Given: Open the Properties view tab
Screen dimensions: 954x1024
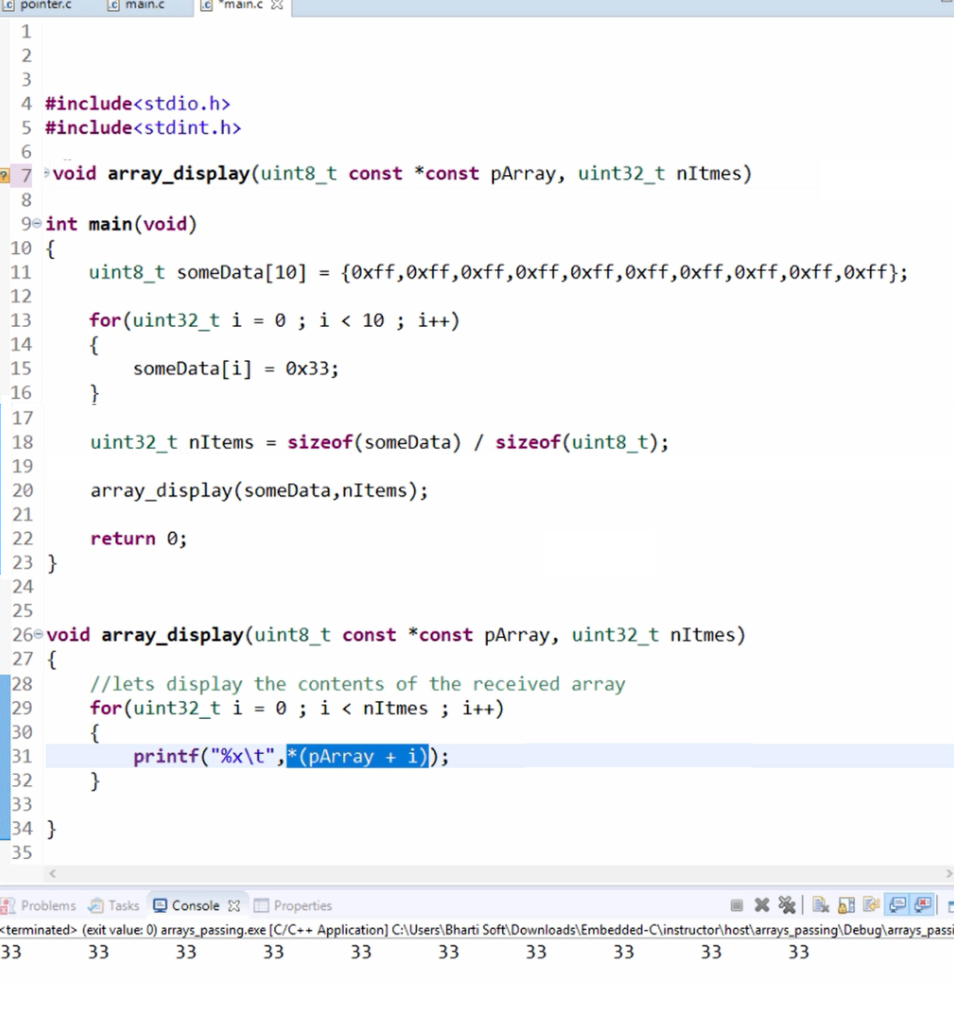Looking at the screenshot, I should coord(293,905).
